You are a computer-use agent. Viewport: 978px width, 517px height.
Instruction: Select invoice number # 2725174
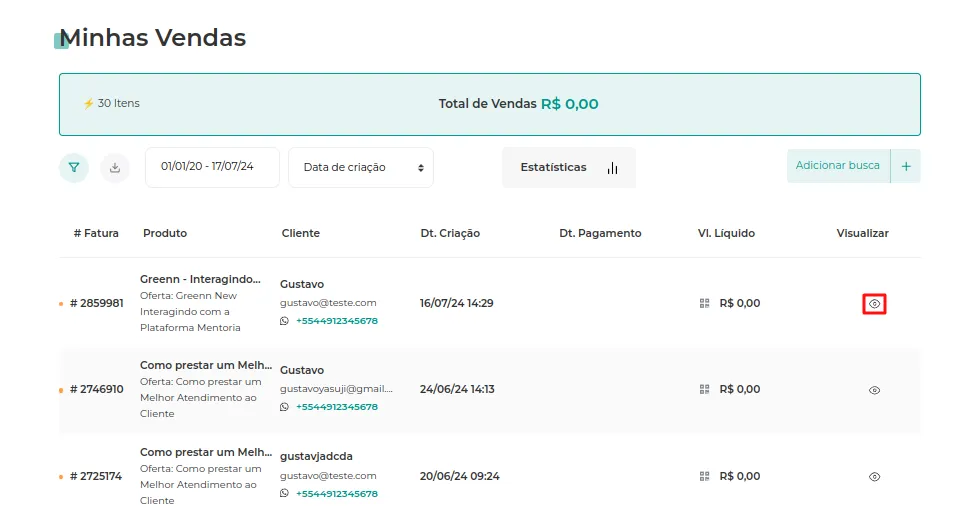point(96,476)
